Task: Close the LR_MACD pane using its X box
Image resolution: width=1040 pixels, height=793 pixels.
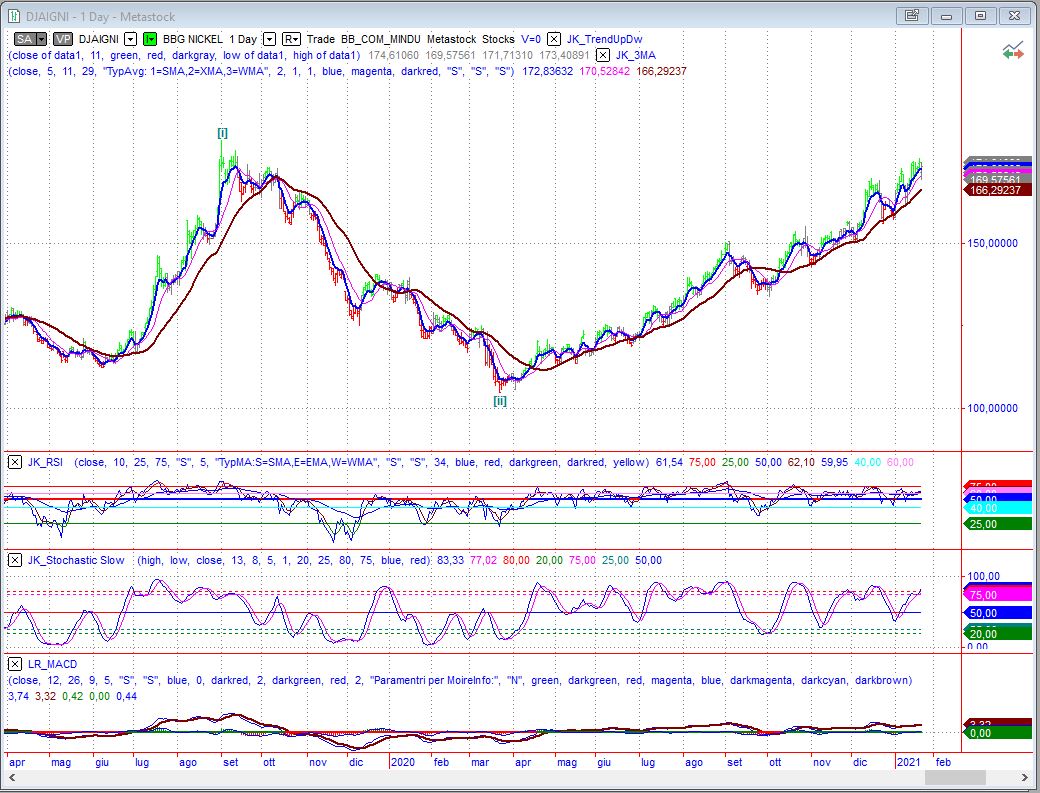Action: tap(15, 664)
